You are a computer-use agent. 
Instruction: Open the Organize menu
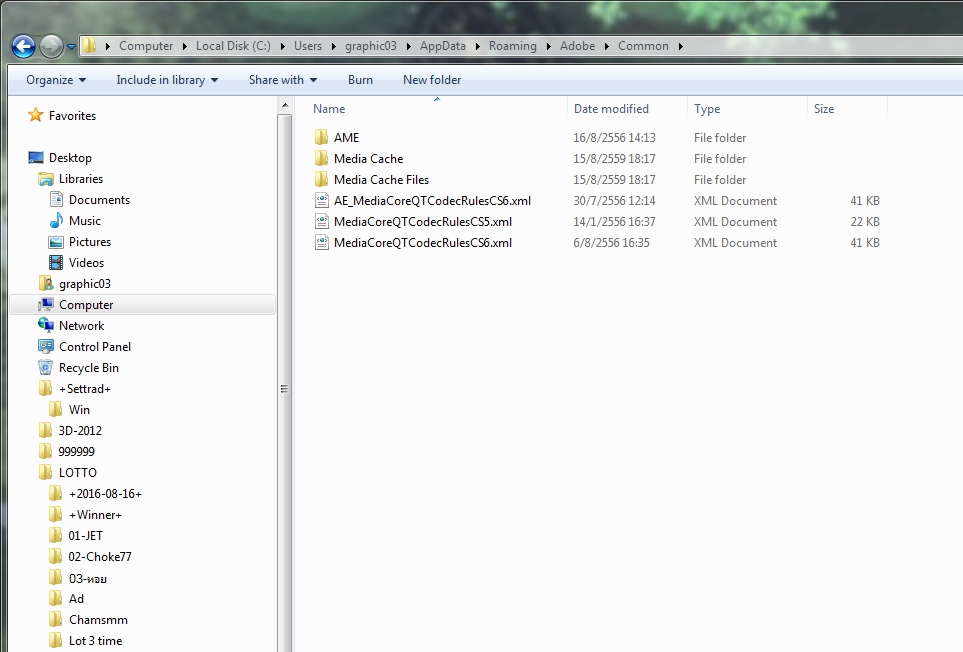(56, 80)
